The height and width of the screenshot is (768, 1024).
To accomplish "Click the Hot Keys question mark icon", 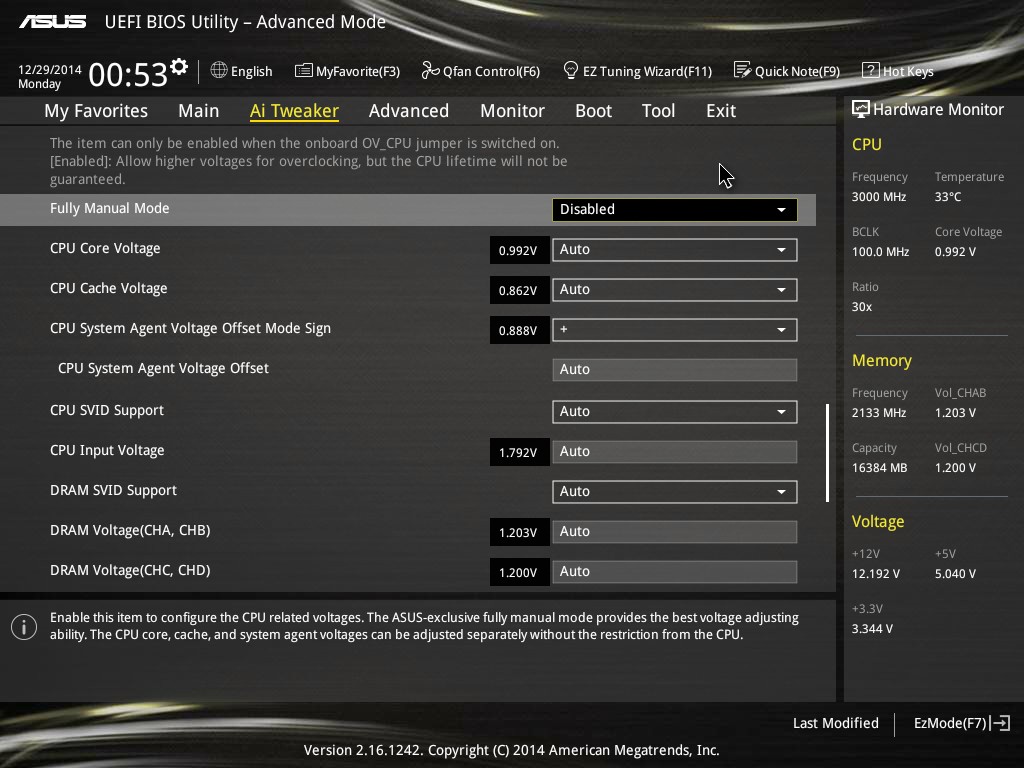I will (x=871, y=70).
